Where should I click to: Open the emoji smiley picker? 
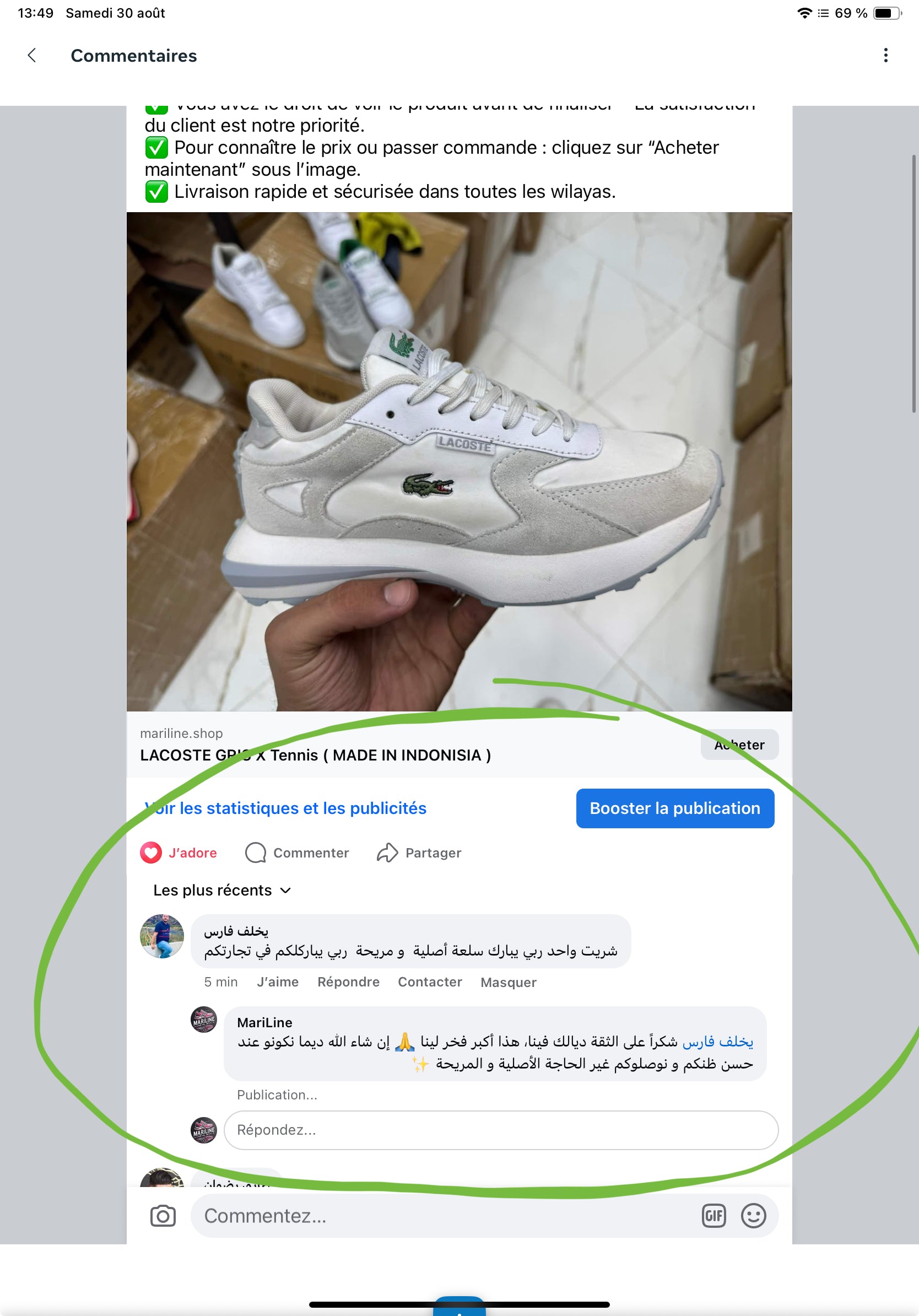click(x=753, y=1216)
